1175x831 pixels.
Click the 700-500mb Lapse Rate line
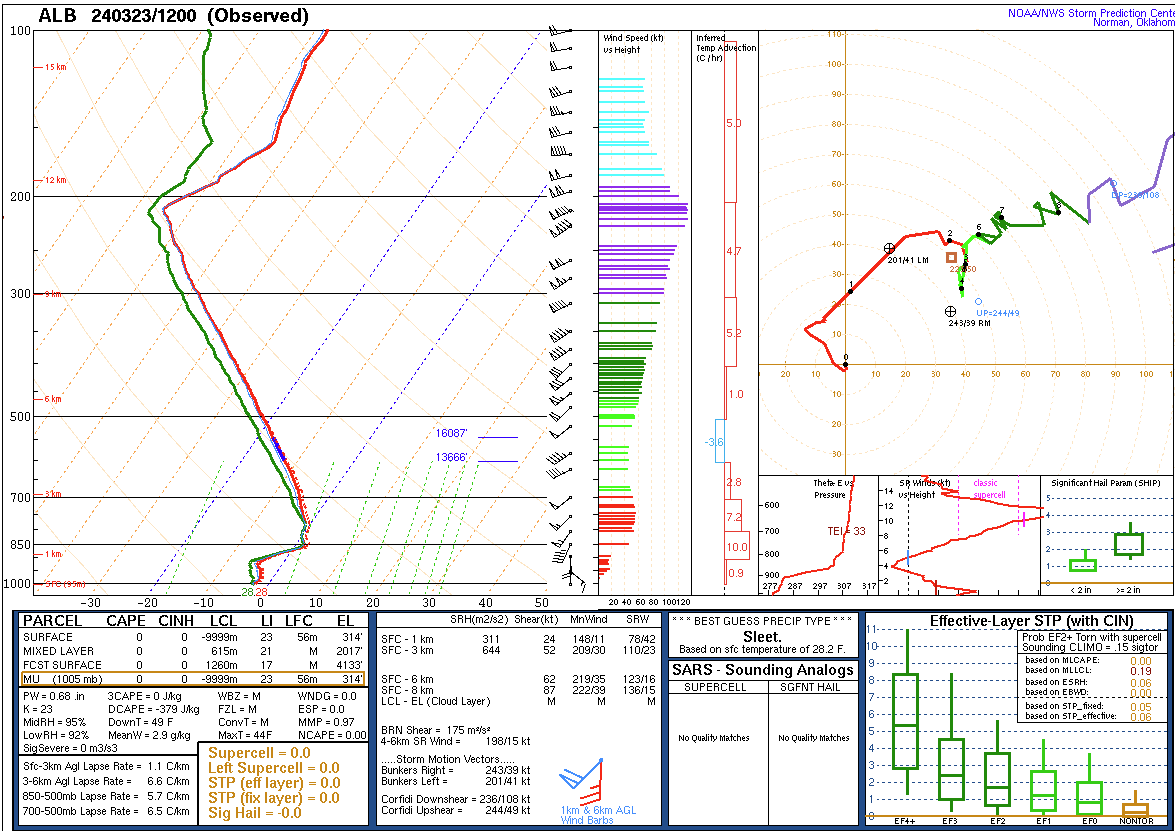(x=106, y=812)
